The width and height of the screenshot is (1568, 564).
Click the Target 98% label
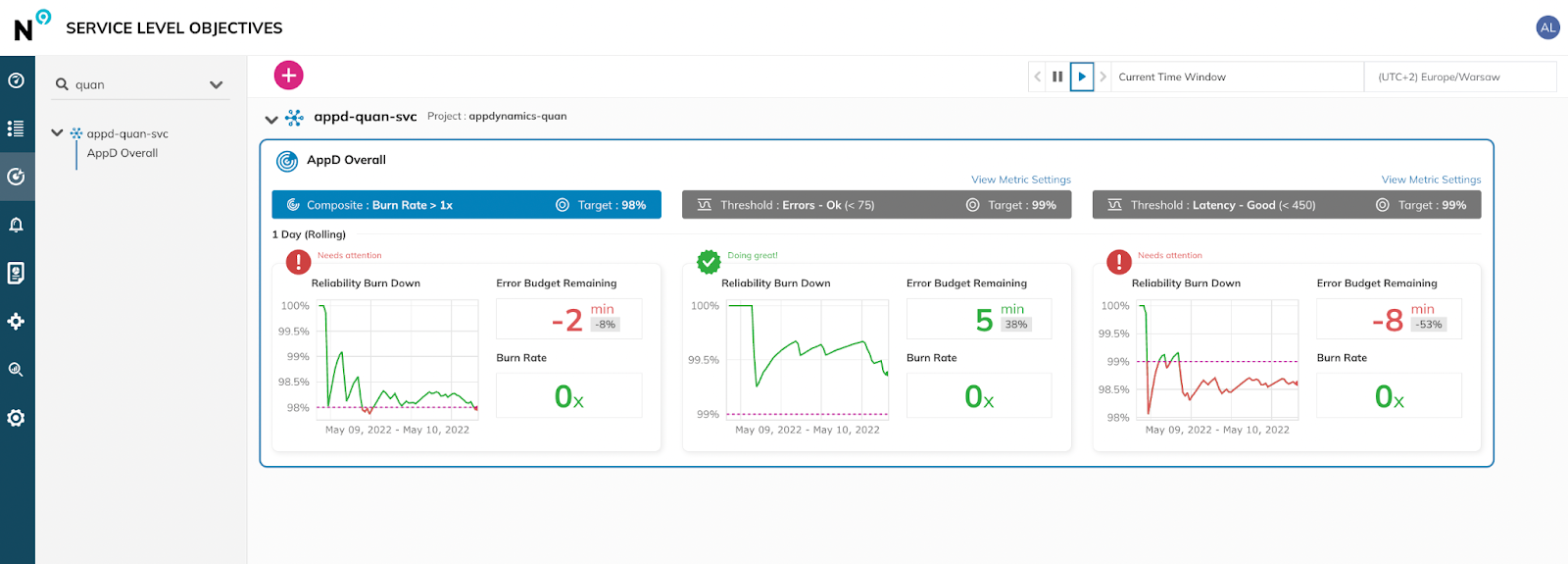point(612,205)
